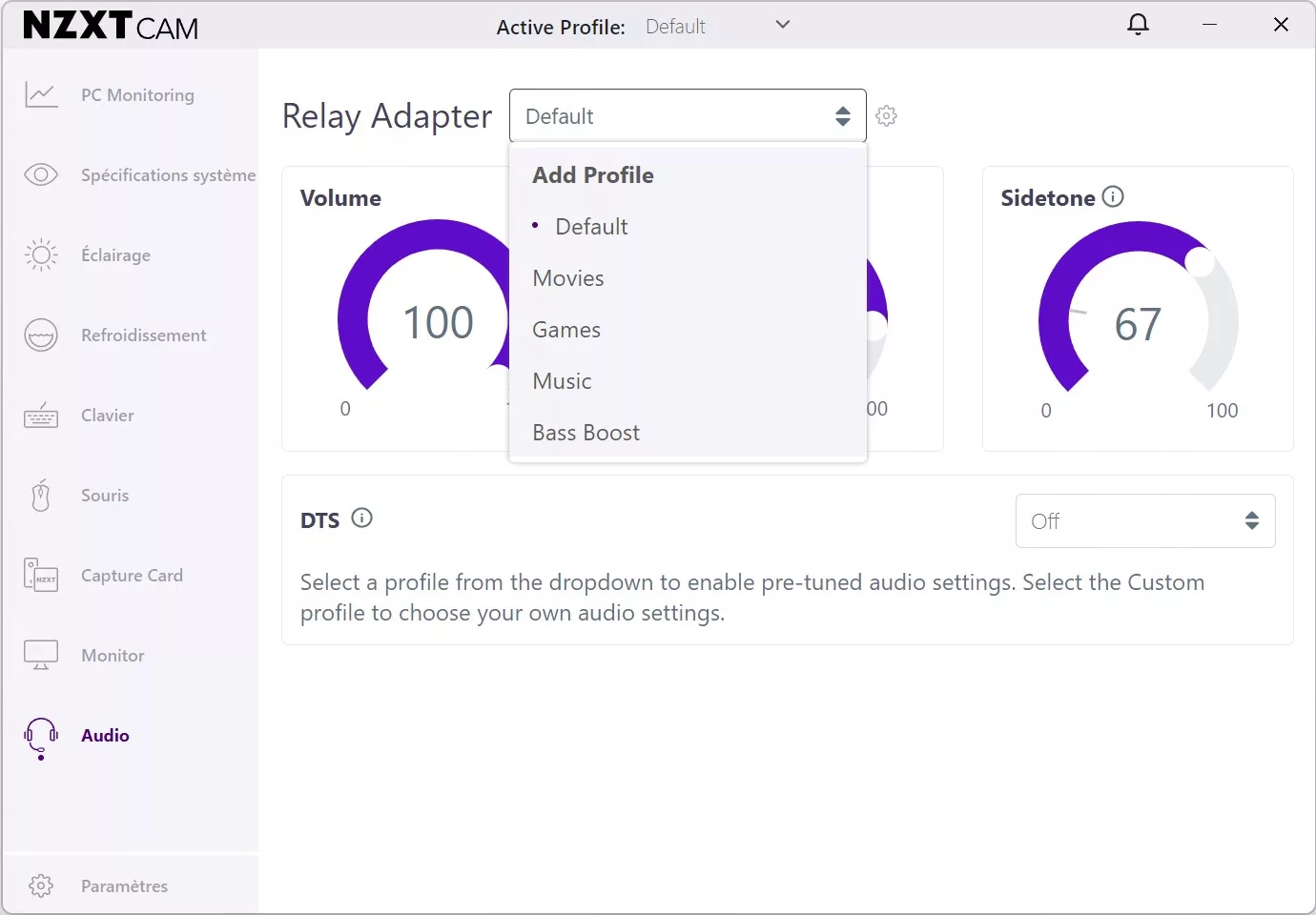Screen dimensions: 1316x915
Task: Show the Sidetone info tooltip icon
Action: coord(1113,197)
